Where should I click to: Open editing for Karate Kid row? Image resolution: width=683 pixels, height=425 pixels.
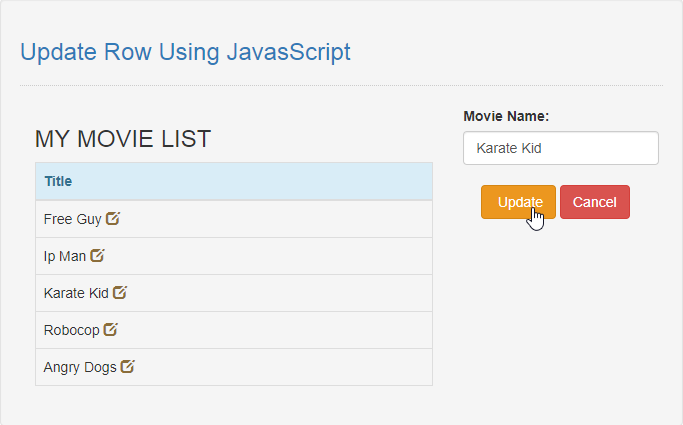pos(120,292)
